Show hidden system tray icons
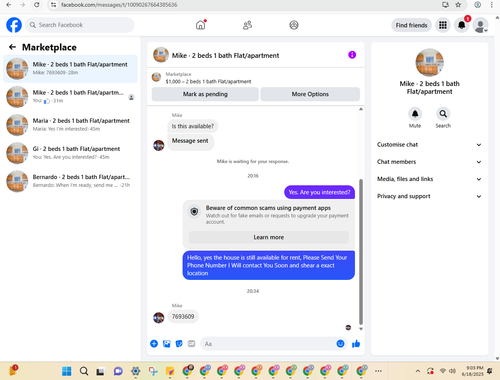The width and height of the screenshot is (500, 380). [418, 371]
